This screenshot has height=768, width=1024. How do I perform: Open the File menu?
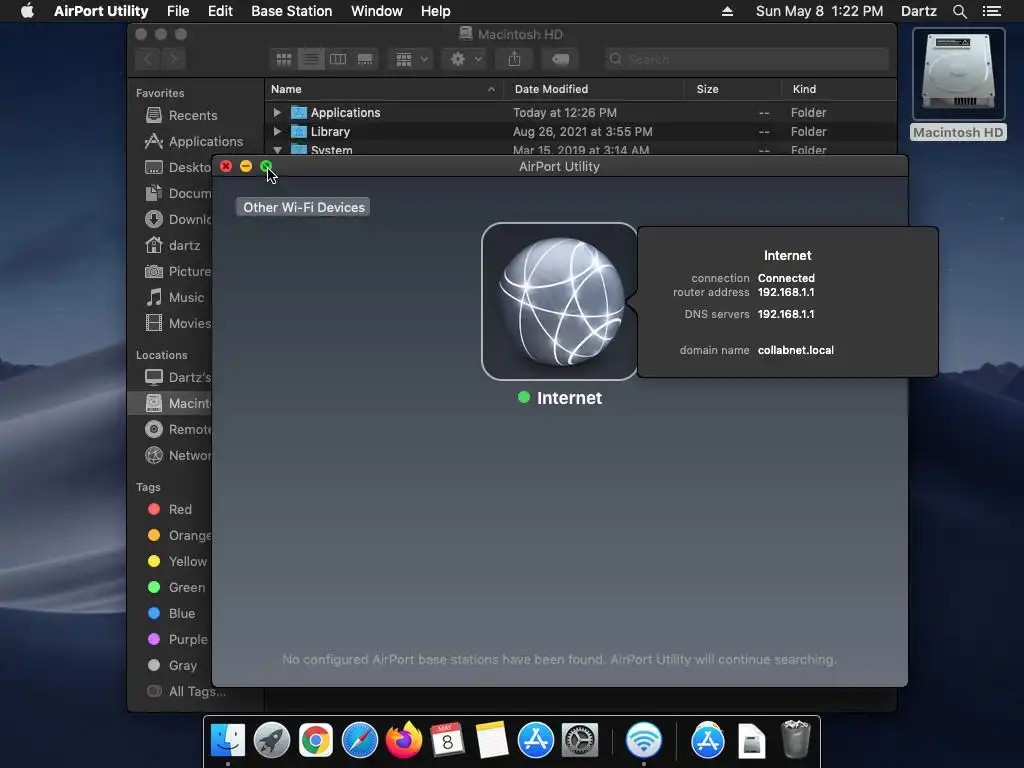click(x=178, y=11)
